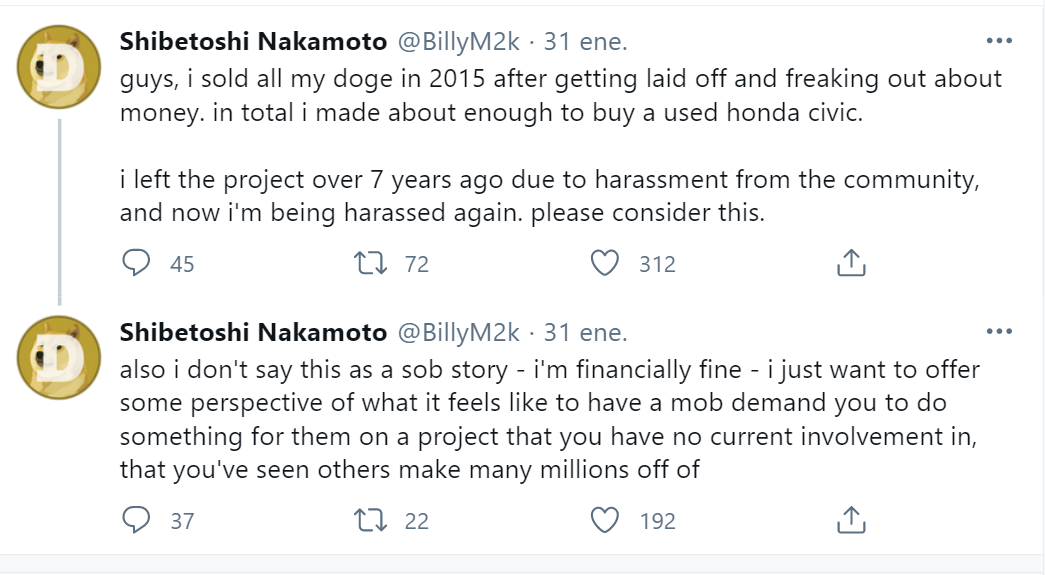Open Shibetoshi Nakamoto profile name on first tweet

point(252,42)
